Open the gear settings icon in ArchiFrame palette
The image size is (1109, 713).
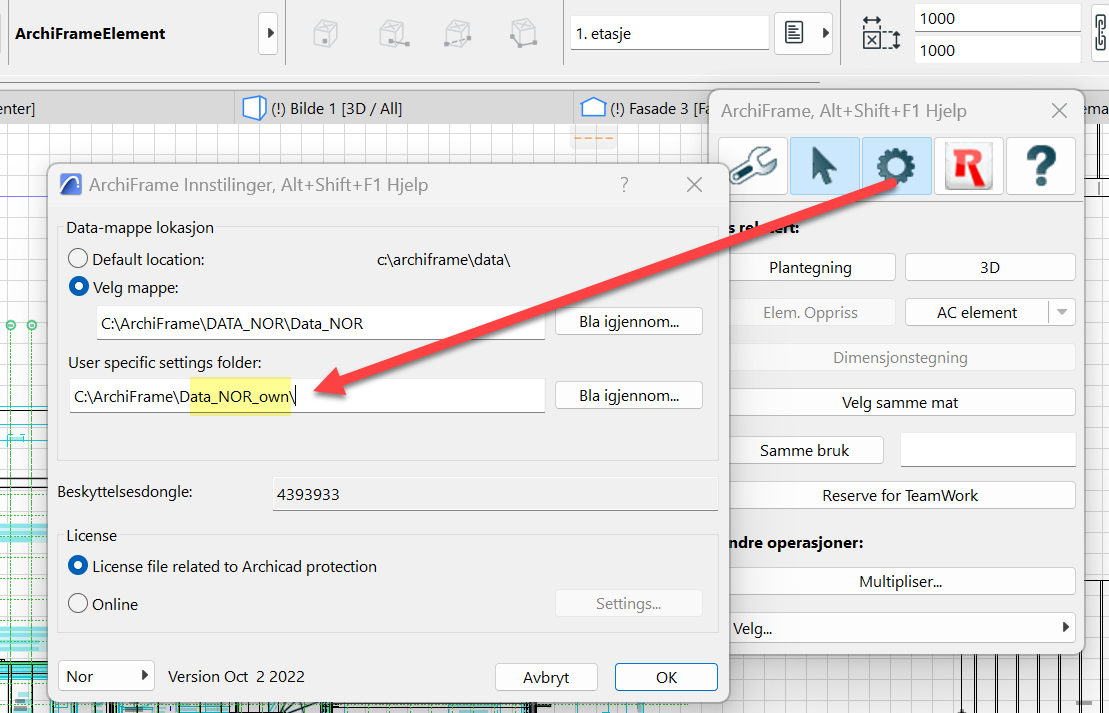click(x=896, y=166)
